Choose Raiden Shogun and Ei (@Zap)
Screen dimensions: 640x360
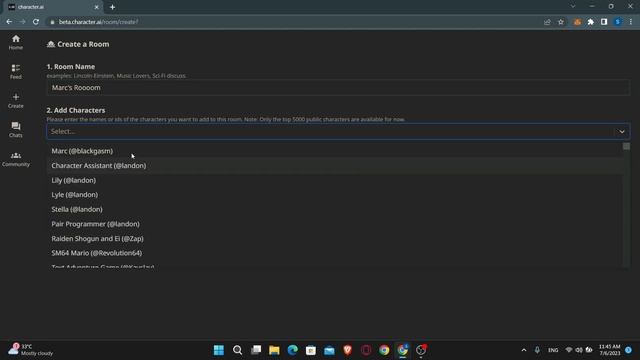(x=335, y=239)
